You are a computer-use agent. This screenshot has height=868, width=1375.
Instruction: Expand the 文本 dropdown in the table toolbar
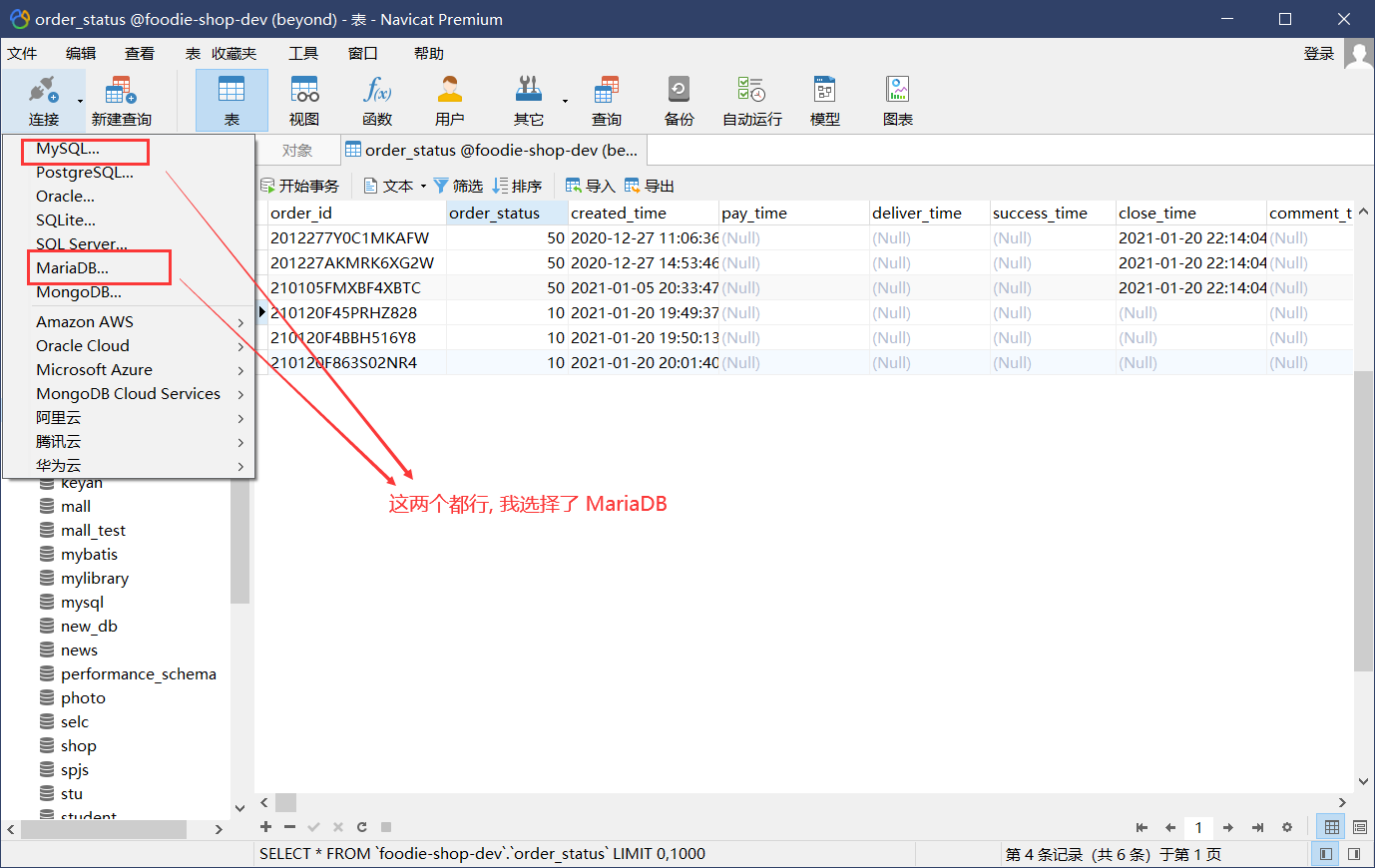[423, 187]
